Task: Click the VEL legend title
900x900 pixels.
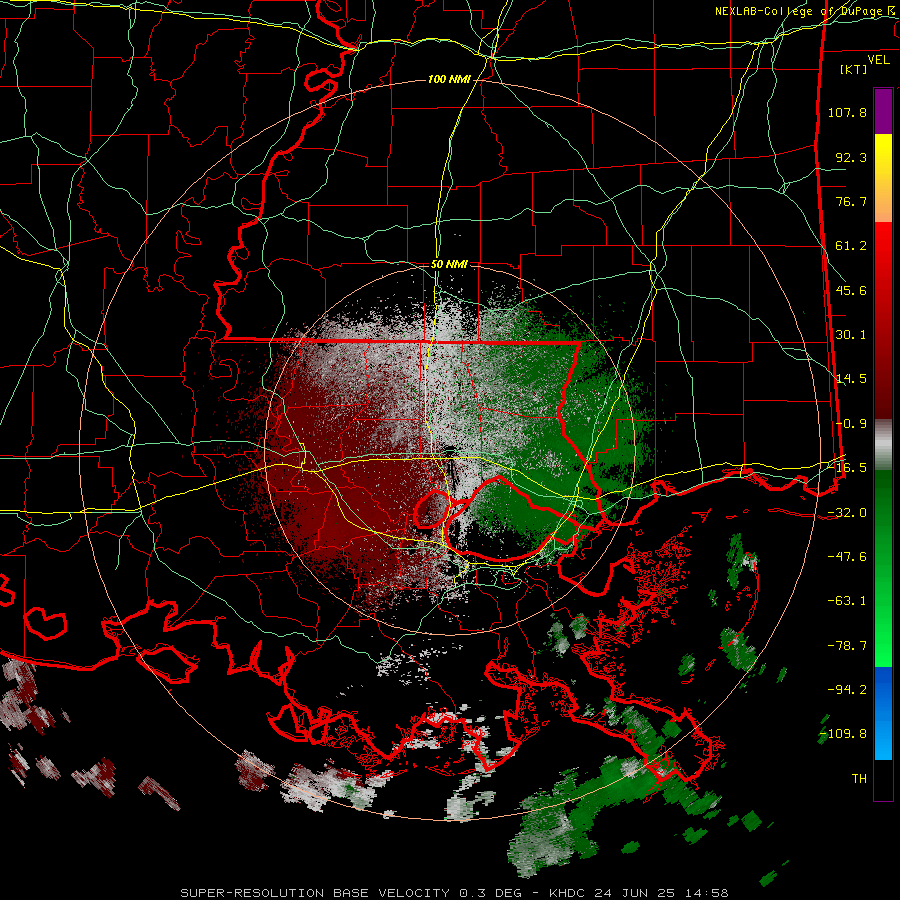Action: (x=878, y=60)
